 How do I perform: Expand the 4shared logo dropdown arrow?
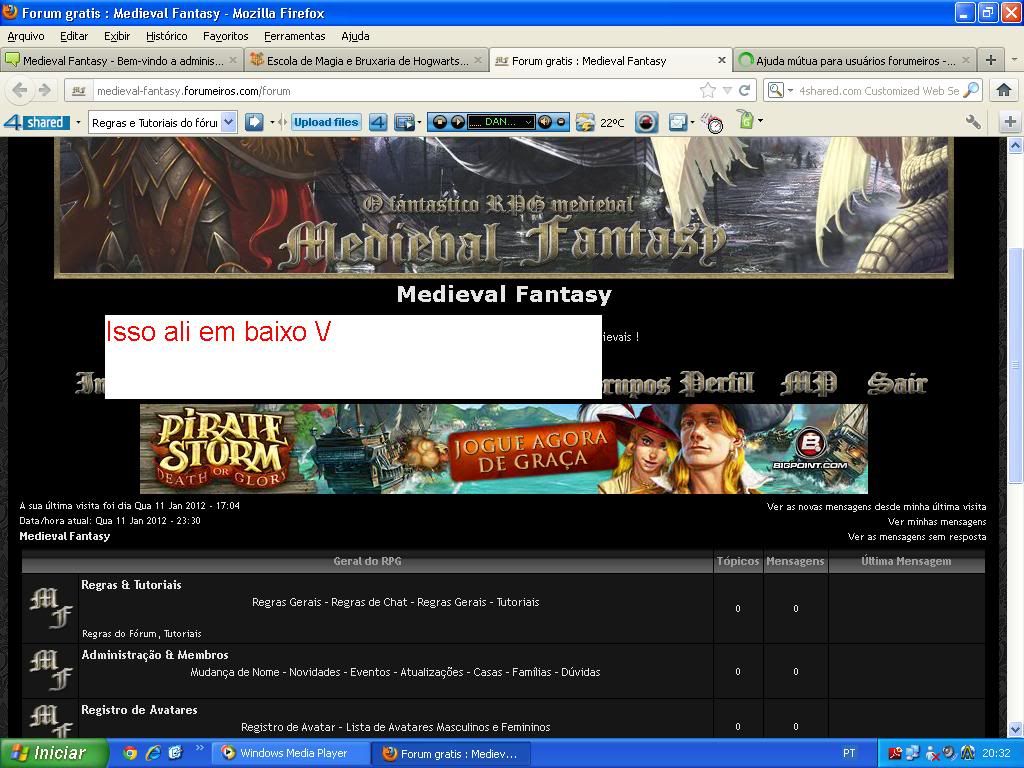click(78, 122)
